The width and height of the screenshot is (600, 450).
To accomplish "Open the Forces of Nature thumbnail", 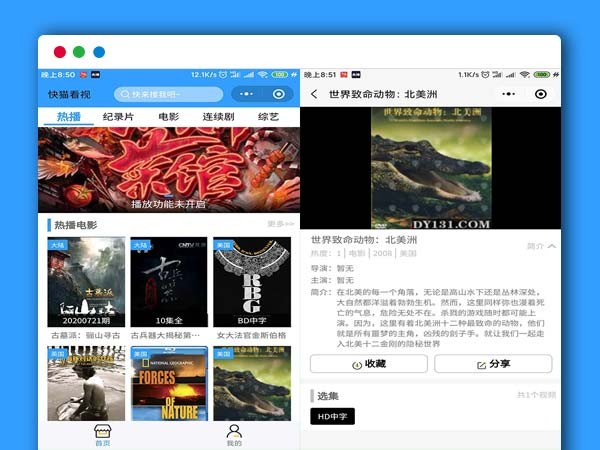I will pyautogui.click(x=169, y=384).
